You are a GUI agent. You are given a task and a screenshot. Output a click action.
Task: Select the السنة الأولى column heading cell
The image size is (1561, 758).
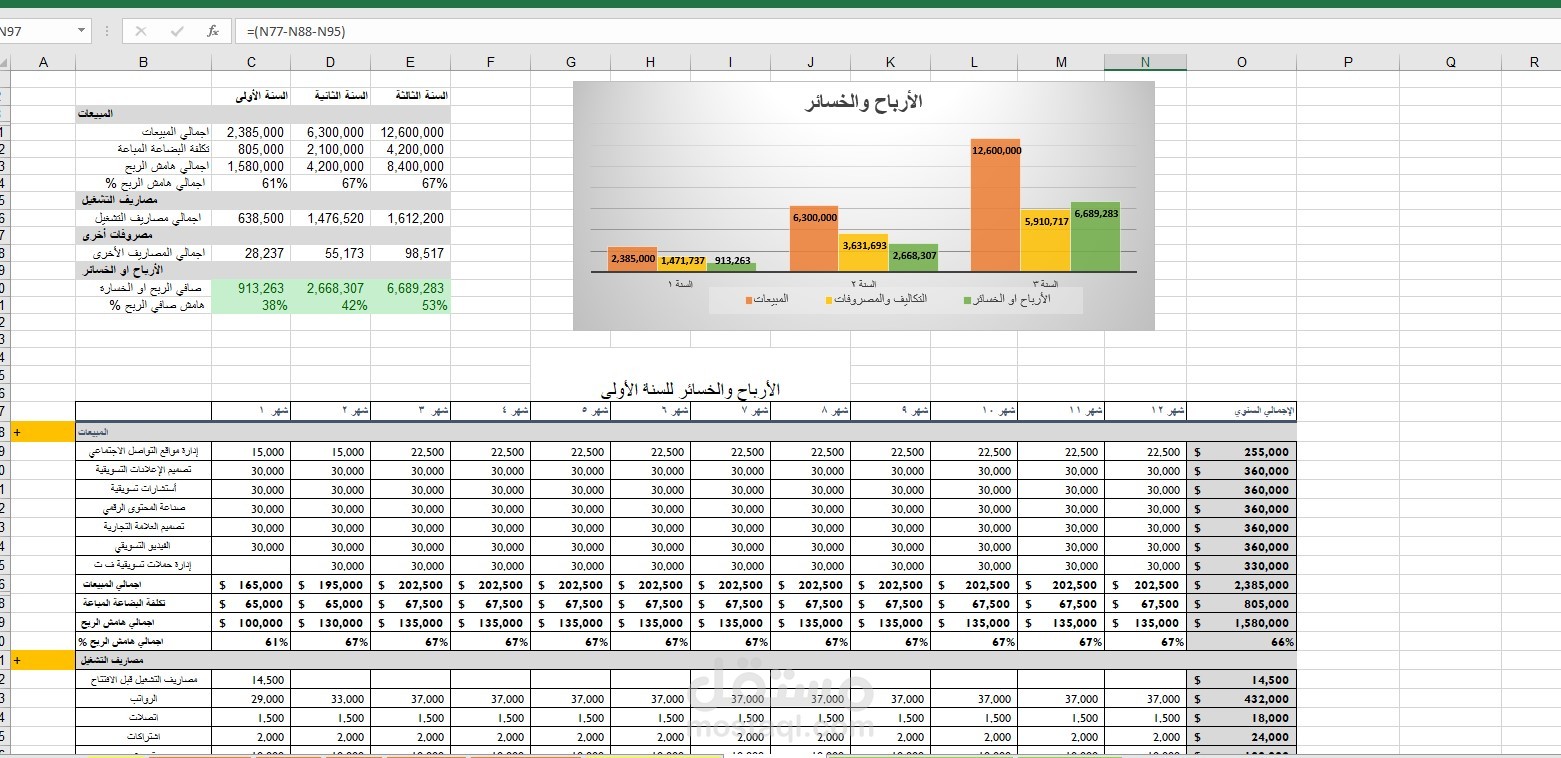[x=251, y=96]
